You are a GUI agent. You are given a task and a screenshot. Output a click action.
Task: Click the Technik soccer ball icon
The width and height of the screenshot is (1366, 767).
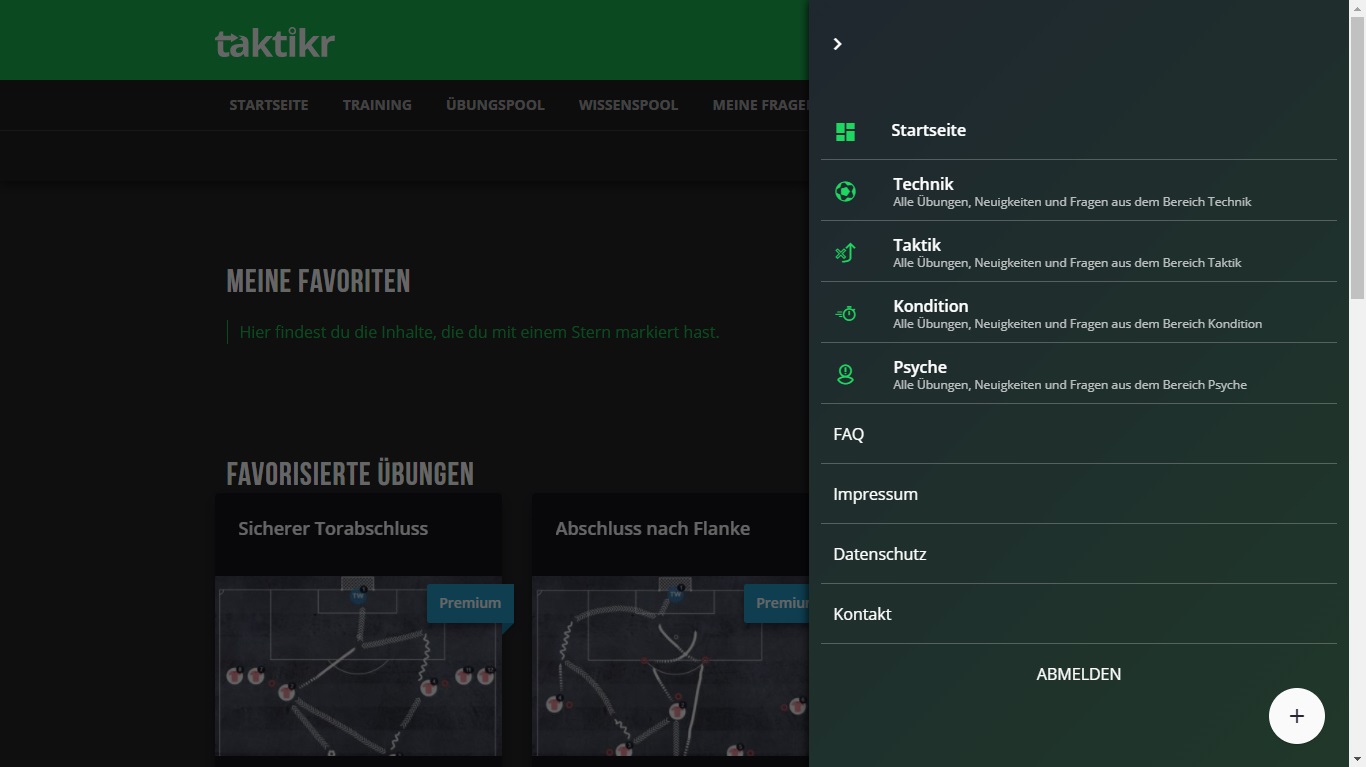(845, 191)
